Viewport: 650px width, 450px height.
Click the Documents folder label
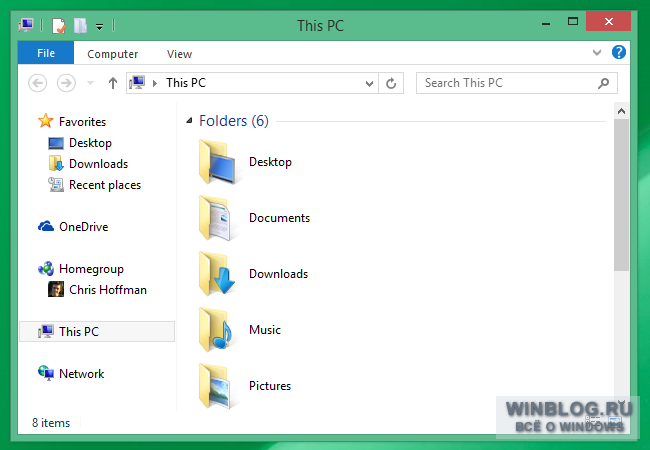pos(279,218)
